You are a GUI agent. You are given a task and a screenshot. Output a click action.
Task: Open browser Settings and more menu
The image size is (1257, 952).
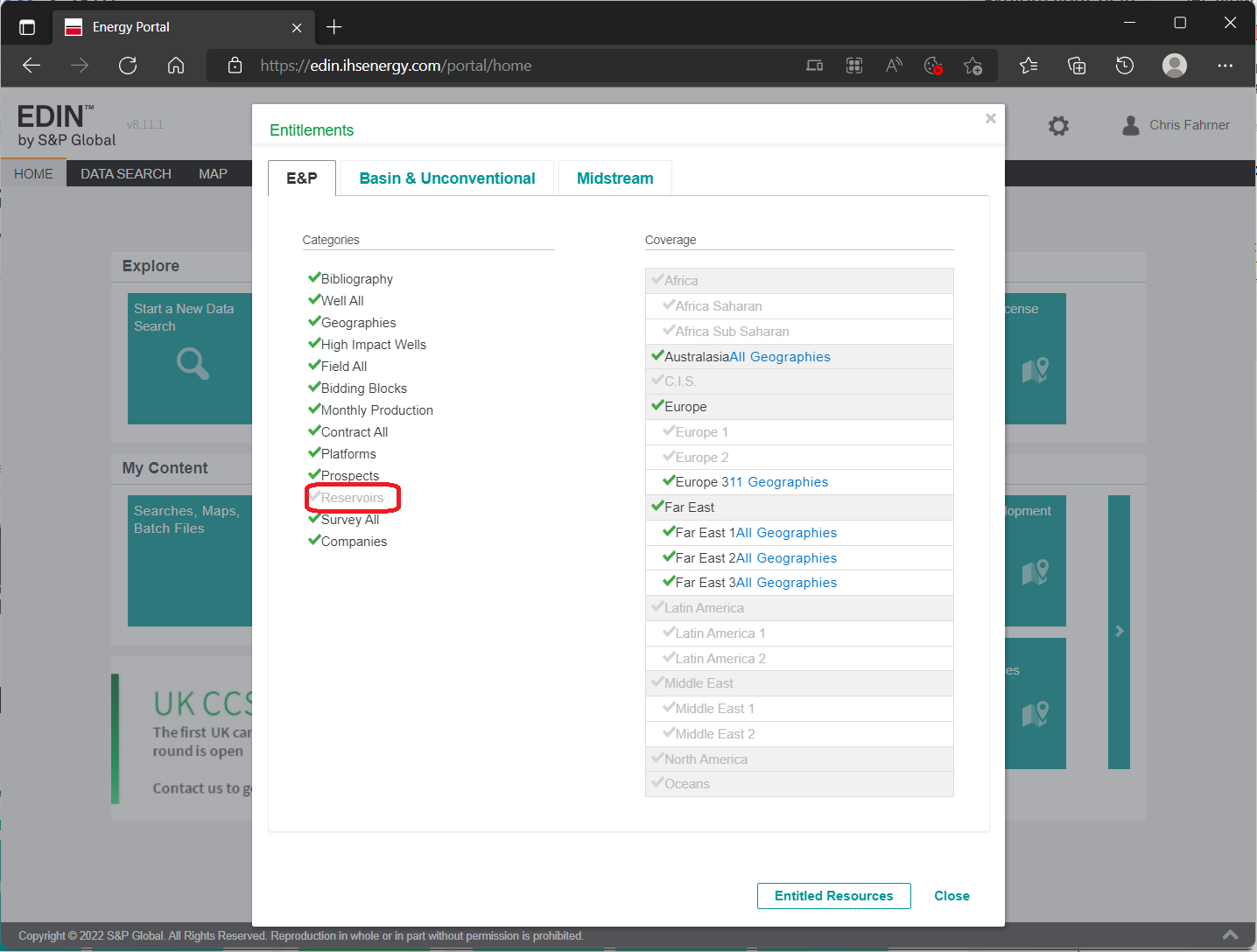pos(1225,66)
